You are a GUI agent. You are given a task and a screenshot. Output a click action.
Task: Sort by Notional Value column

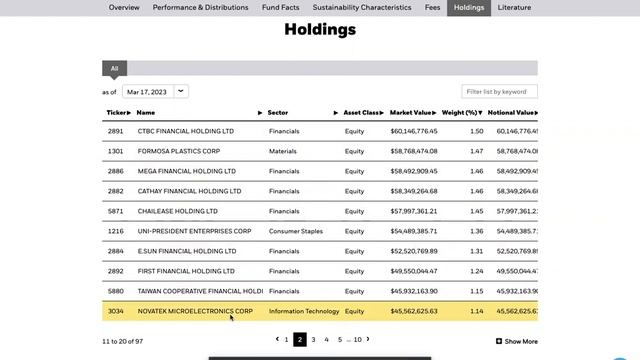click(x=513, y=113)
